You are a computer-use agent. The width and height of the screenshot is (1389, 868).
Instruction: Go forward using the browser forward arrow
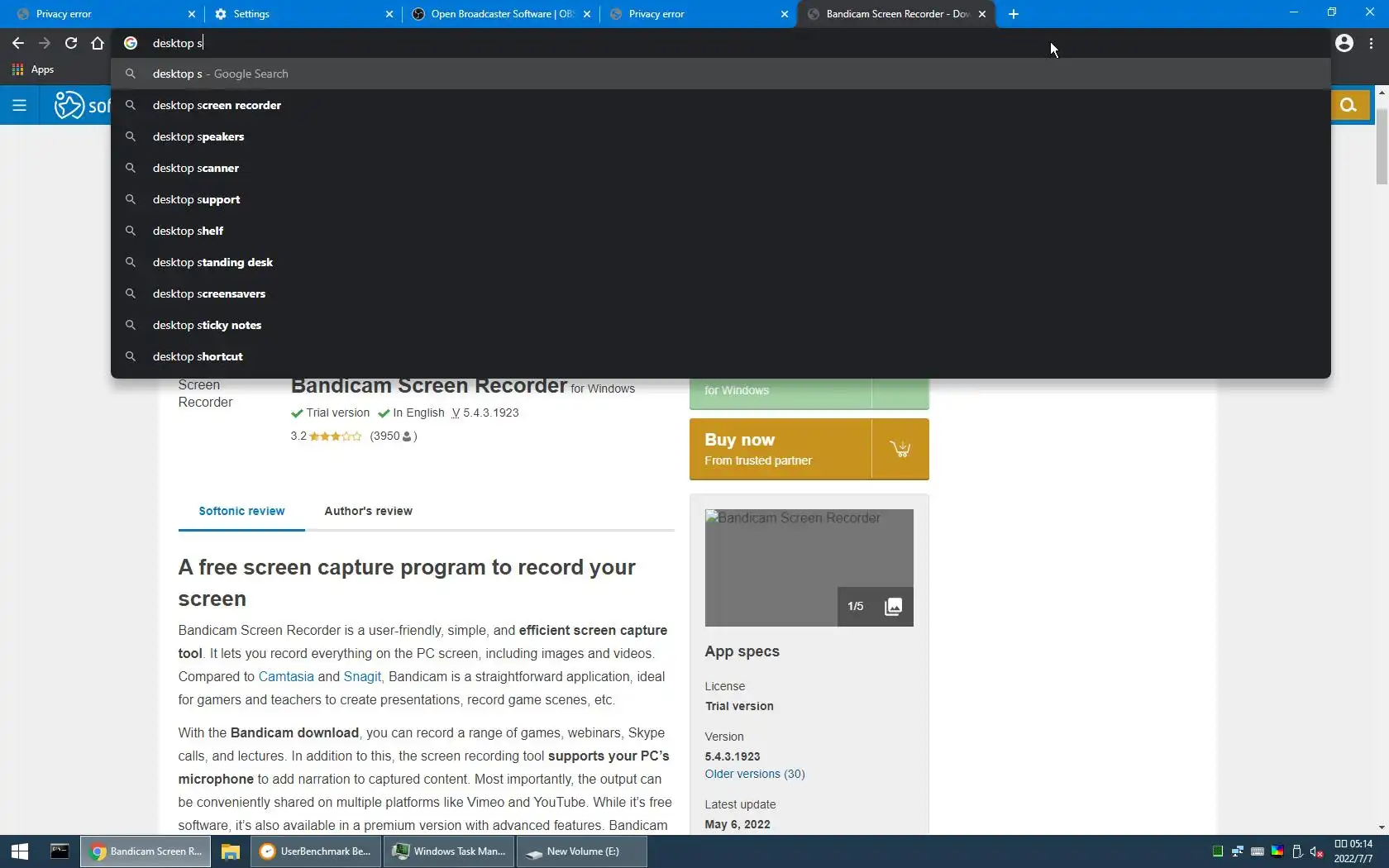click(45, 43)
